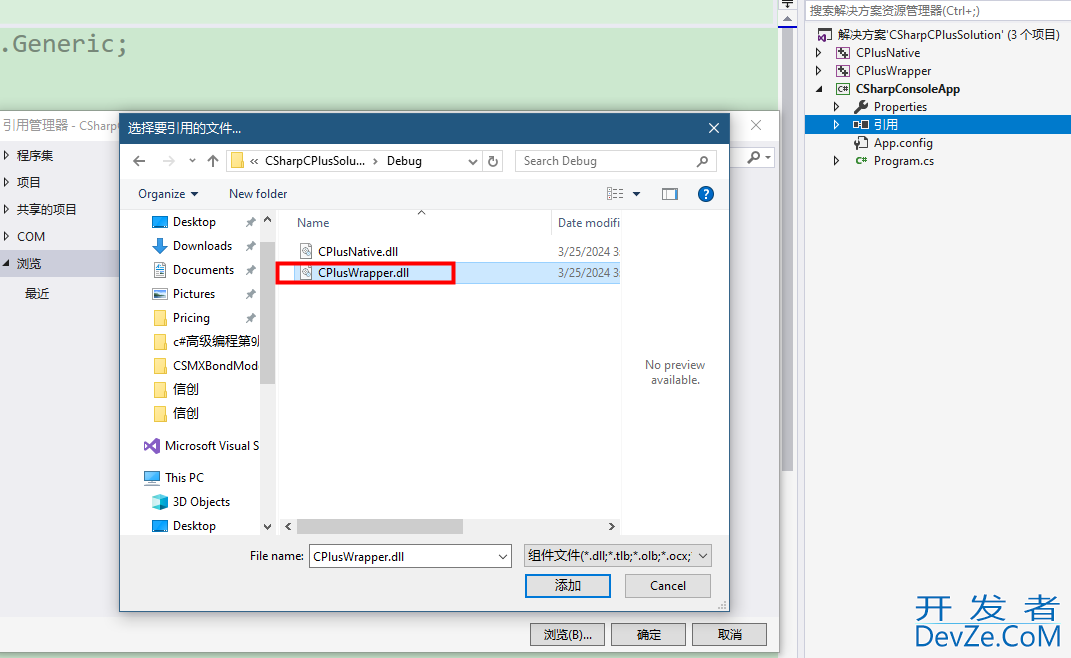Click search icon in reference manager
This screenshot has height=658, width=1071.
pos(753,157)
